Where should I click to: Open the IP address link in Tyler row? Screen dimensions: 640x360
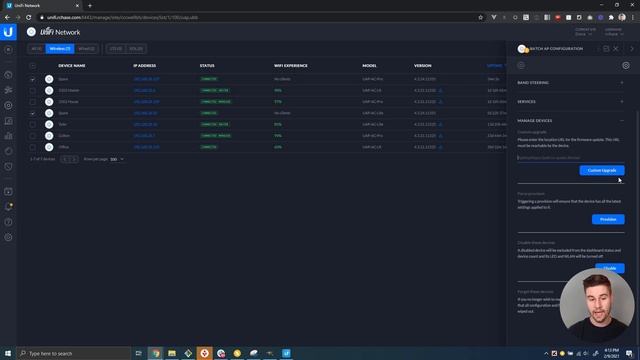click(x=145, y=124)
